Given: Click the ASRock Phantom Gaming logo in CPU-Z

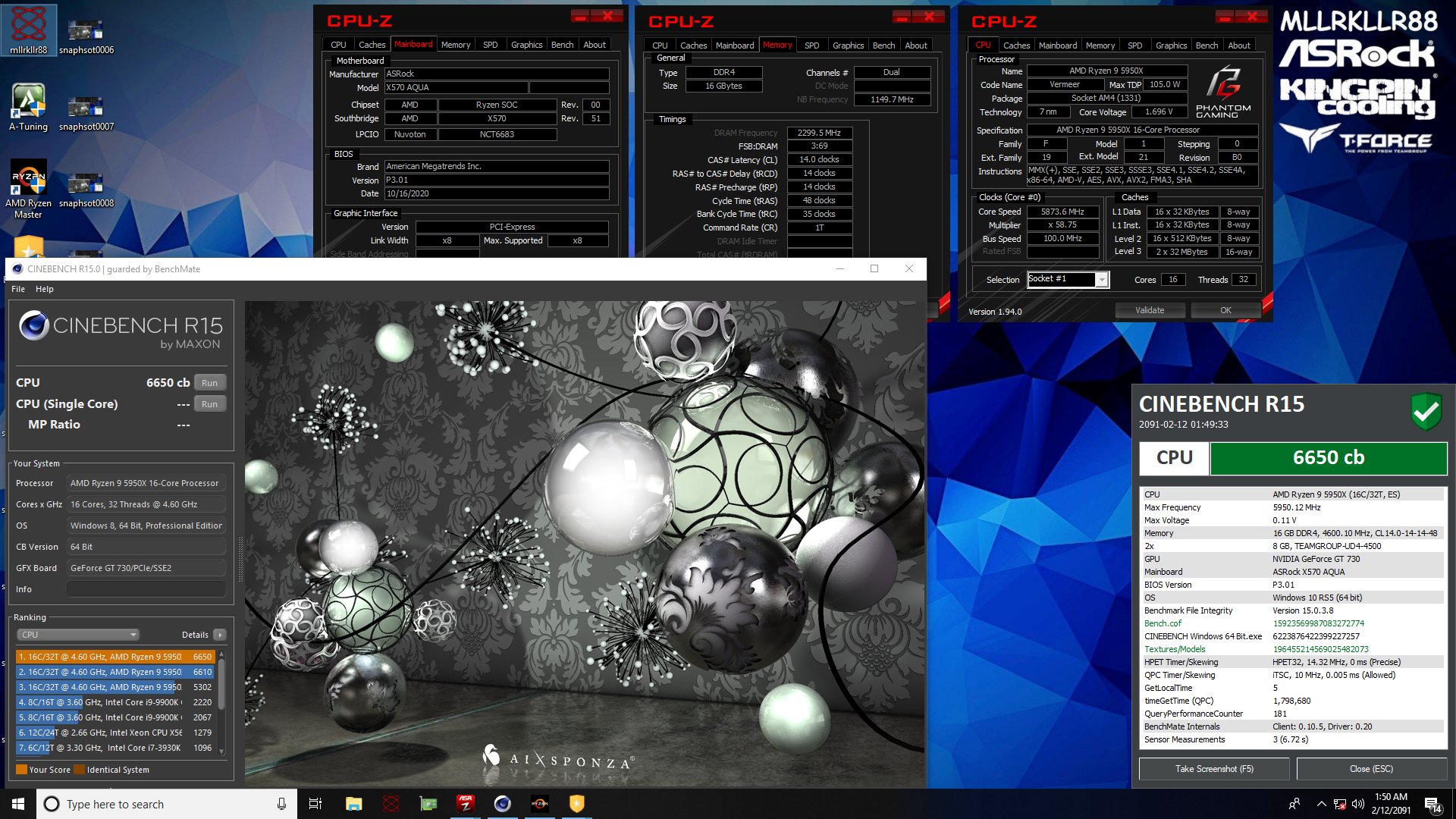Looking at the screenshot, I should pyautogui.click(x=1223, y=90).
